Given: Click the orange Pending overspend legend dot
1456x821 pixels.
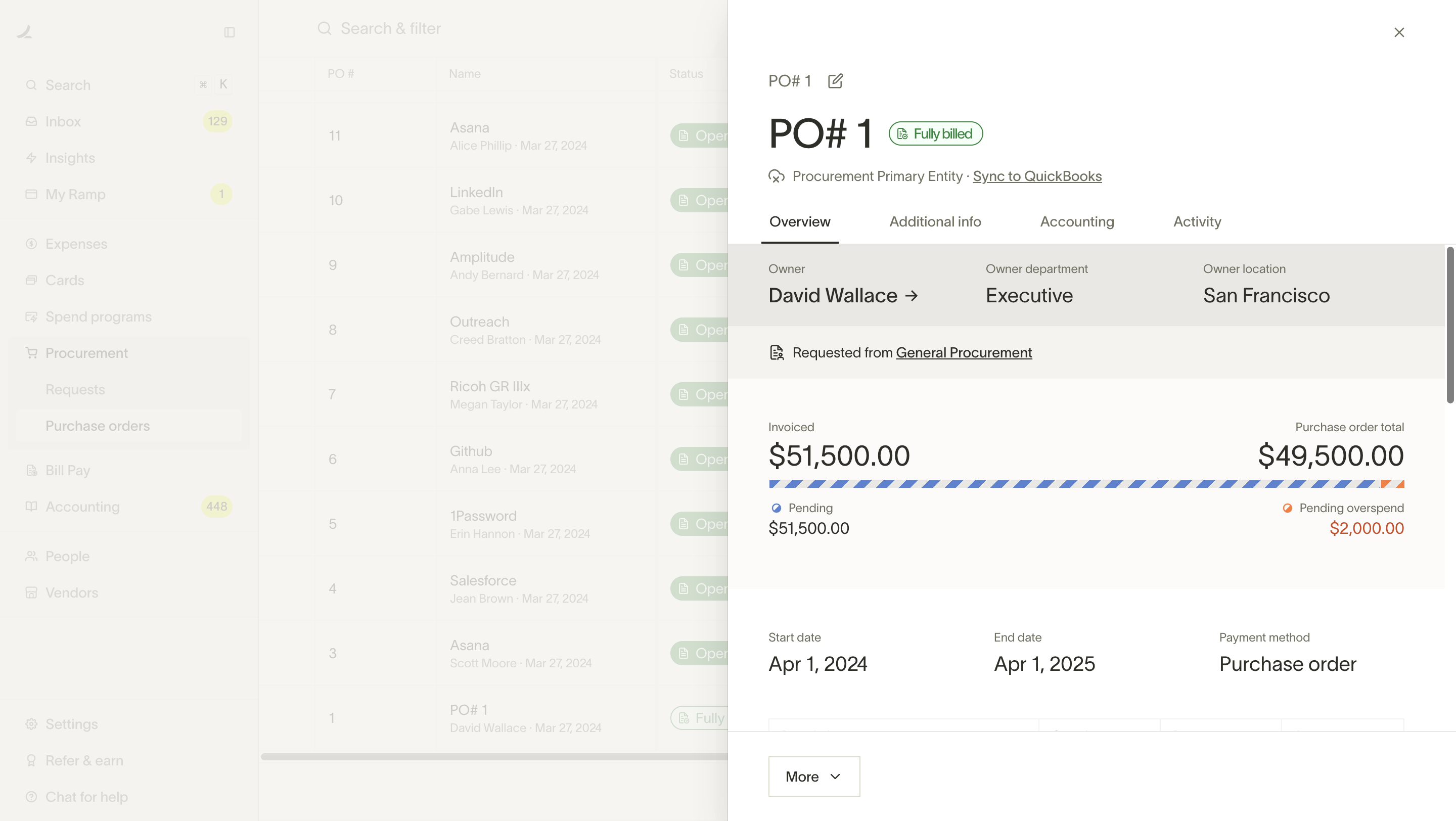Looking at the screenshot, I should [1288, 508].
